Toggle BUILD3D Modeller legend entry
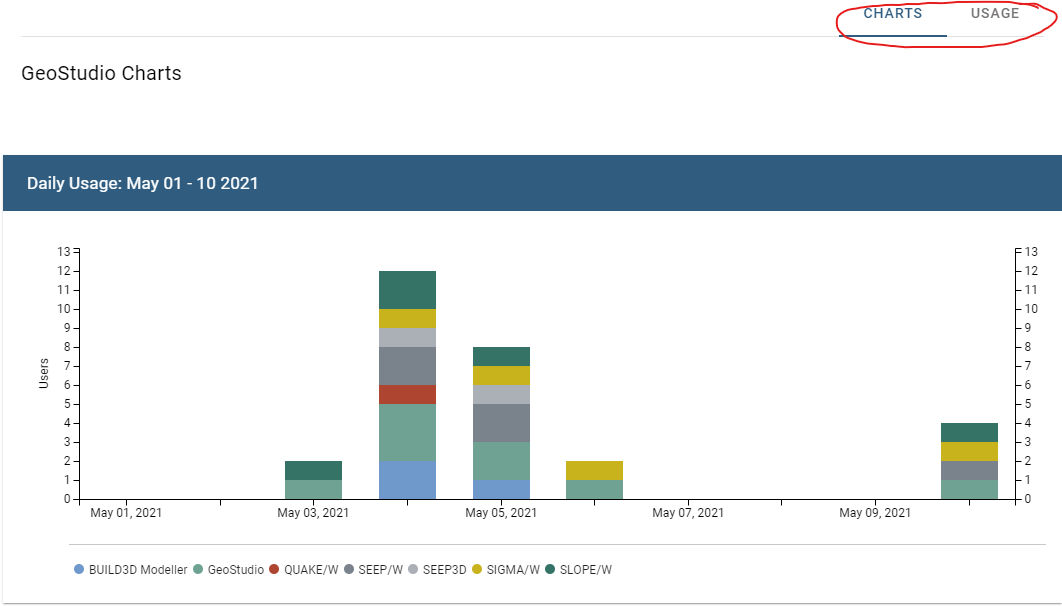Viewport: 1062px width, 606px height. pyautogui.click(x=131, y=569)
